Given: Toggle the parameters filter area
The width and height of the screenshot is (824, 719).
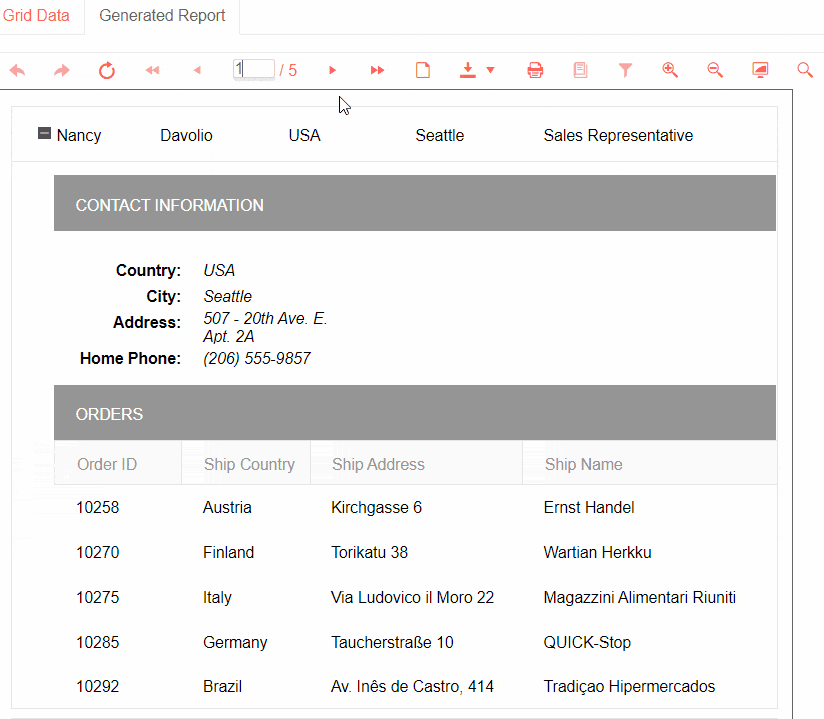Looking at the screenshot, I should click(x=625, y=70).
